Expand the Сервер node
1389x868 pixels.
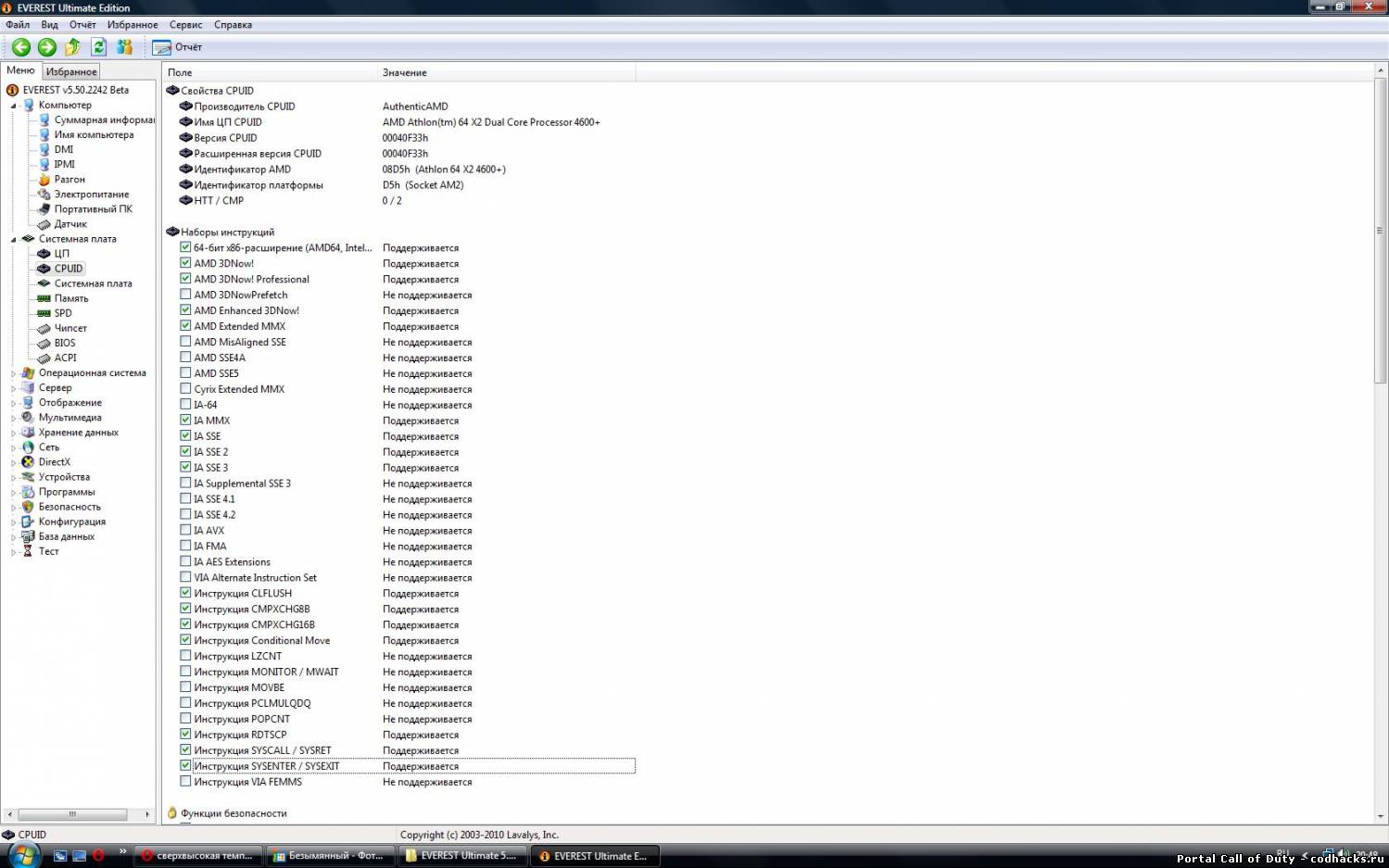(x=14, y=388)
